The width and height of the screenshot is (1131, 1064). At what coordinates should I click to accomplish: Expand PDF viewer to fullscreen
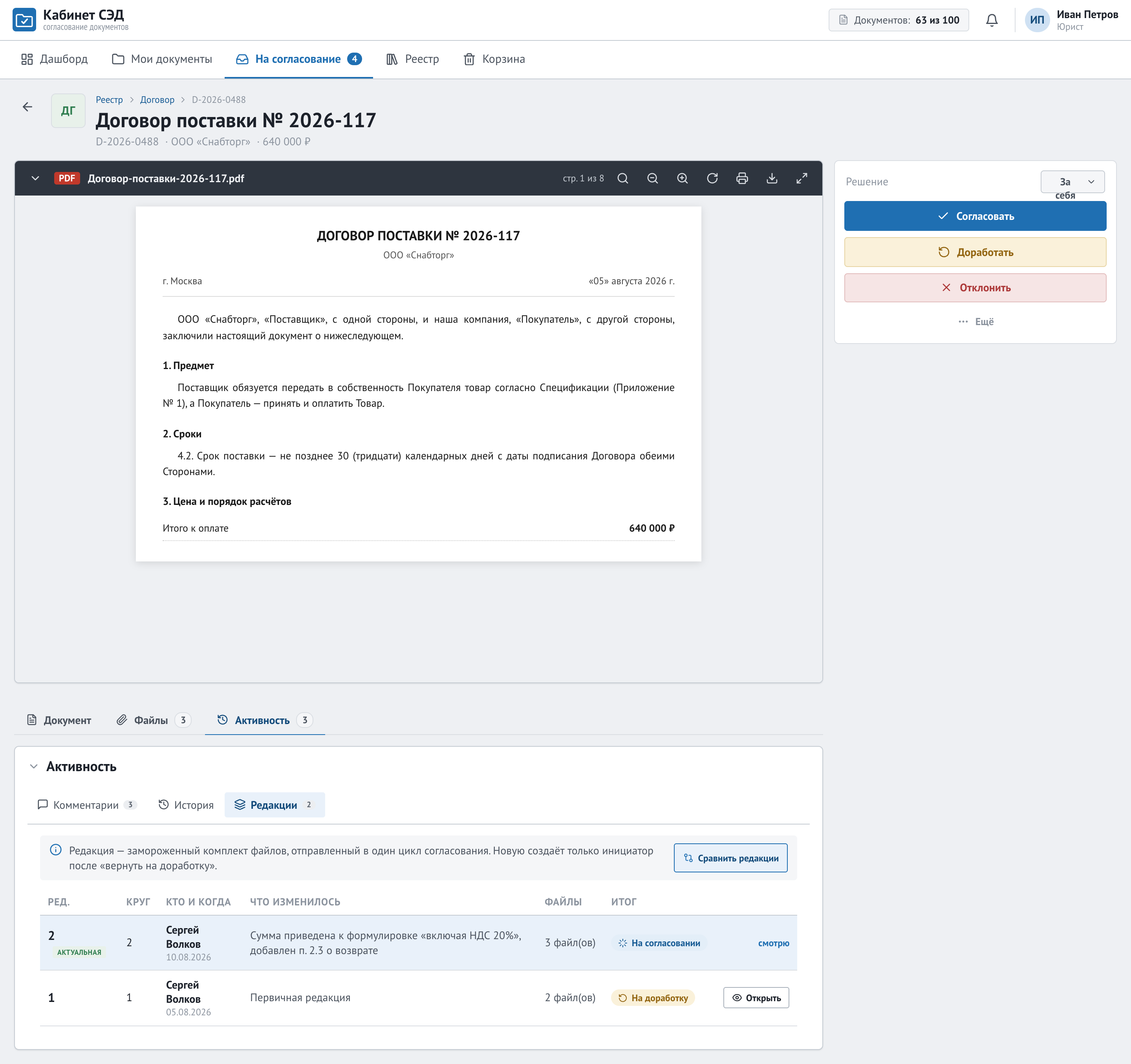point(802,179)
